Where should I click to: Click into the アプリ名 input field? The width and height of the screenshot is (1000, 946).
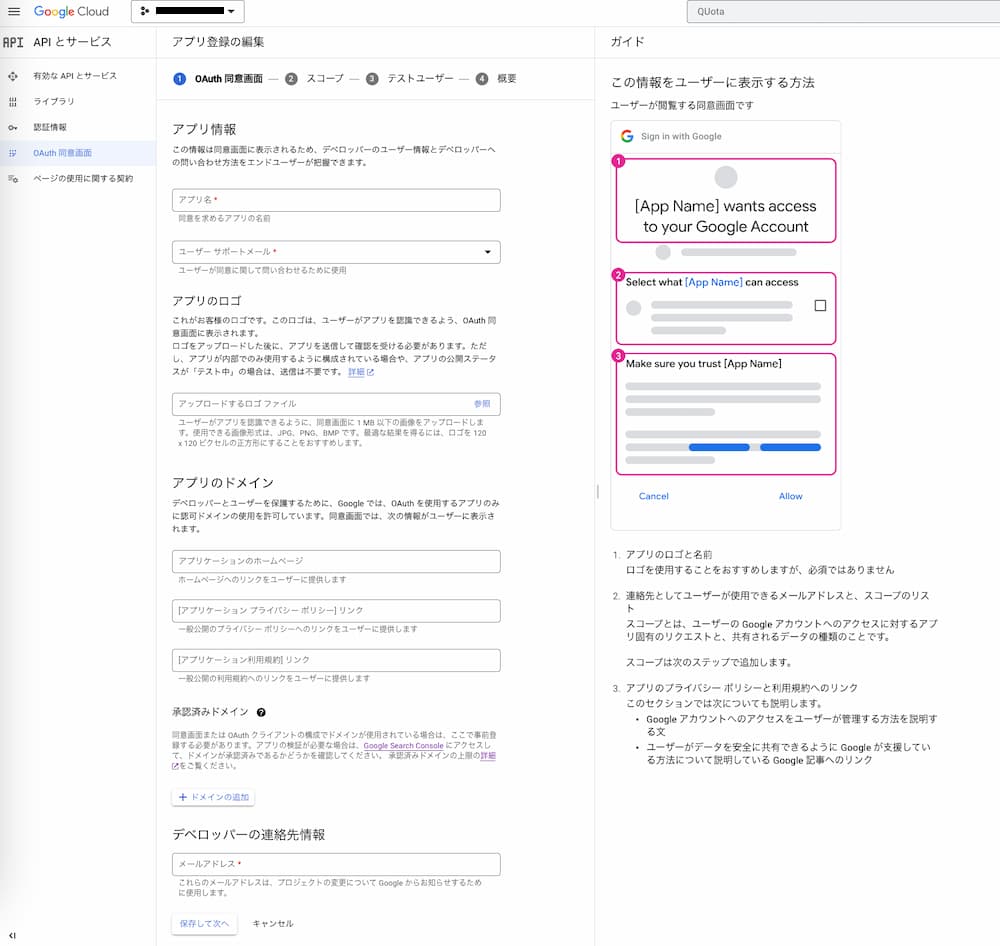(336, 200)
